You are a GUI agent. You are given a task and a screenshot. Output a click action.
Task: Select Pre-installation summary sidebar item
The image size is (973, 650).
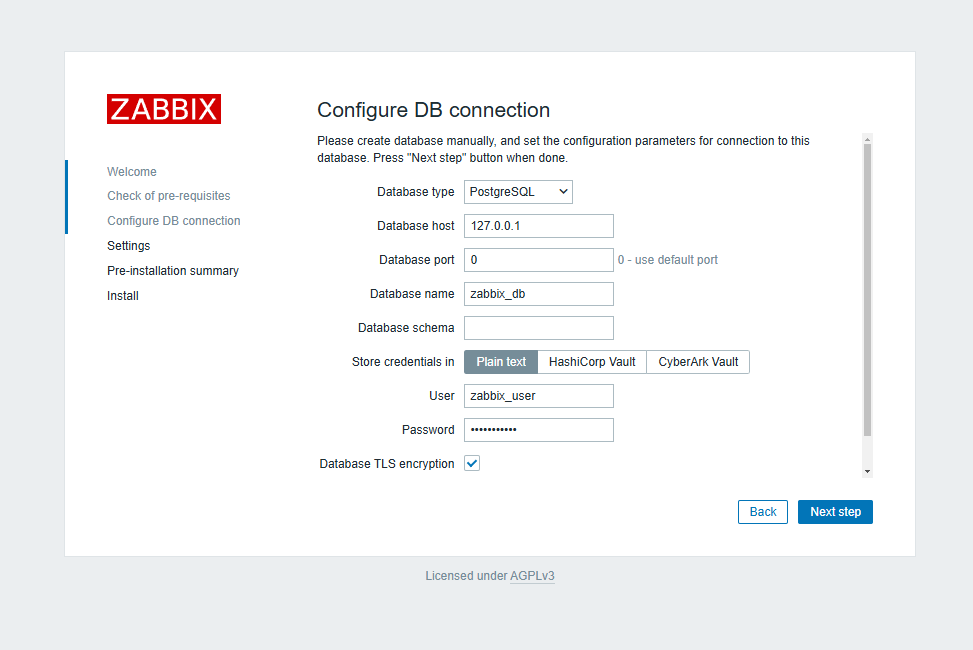(x=173, y=271)
